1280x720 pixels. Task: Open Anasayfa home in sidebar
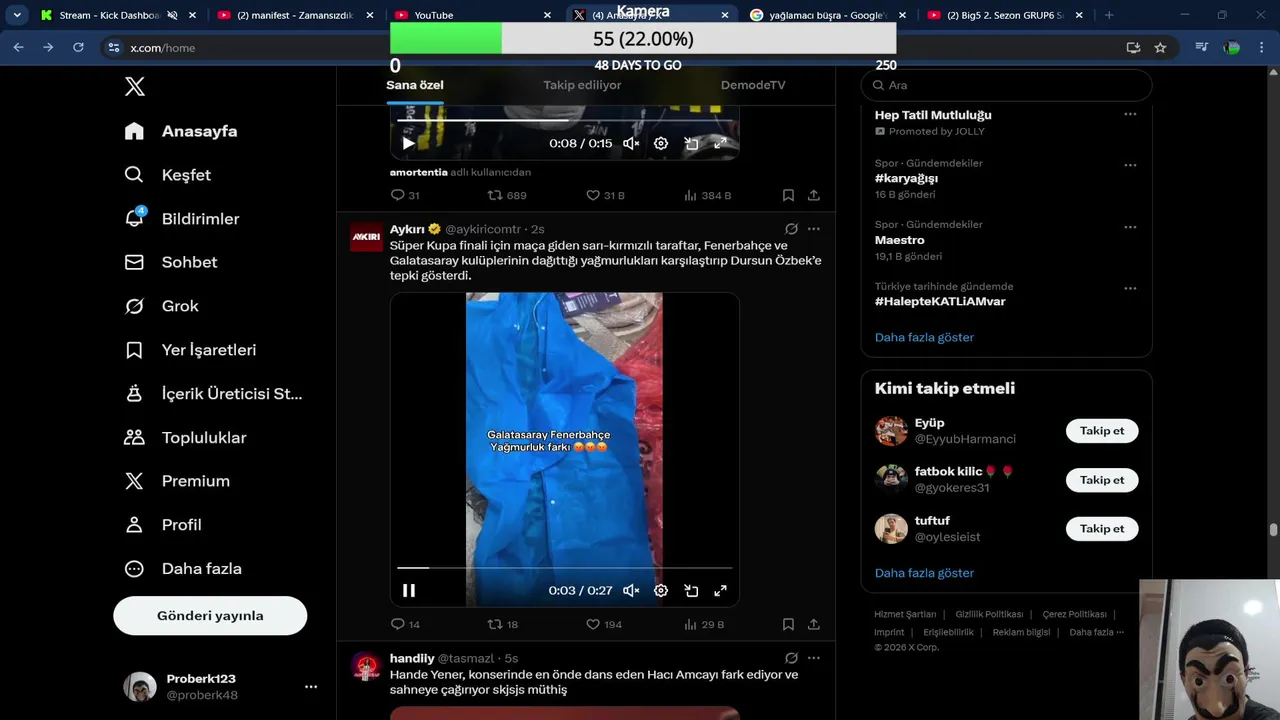coord(181,131)
